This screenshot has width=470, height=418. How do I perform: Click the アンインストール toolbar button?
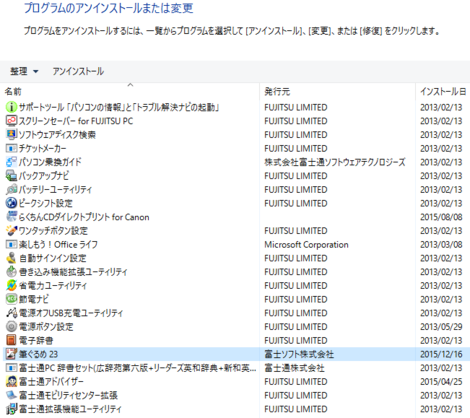click(78, 71)
